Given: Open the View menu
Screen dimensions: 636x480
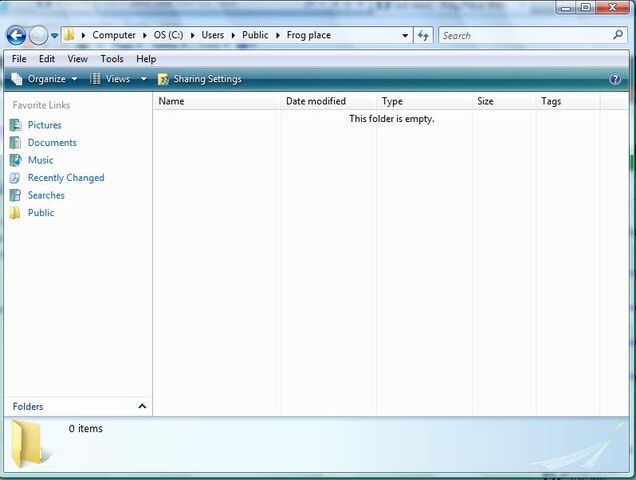Looking at the screenshot, I should (x=77, y=59).
